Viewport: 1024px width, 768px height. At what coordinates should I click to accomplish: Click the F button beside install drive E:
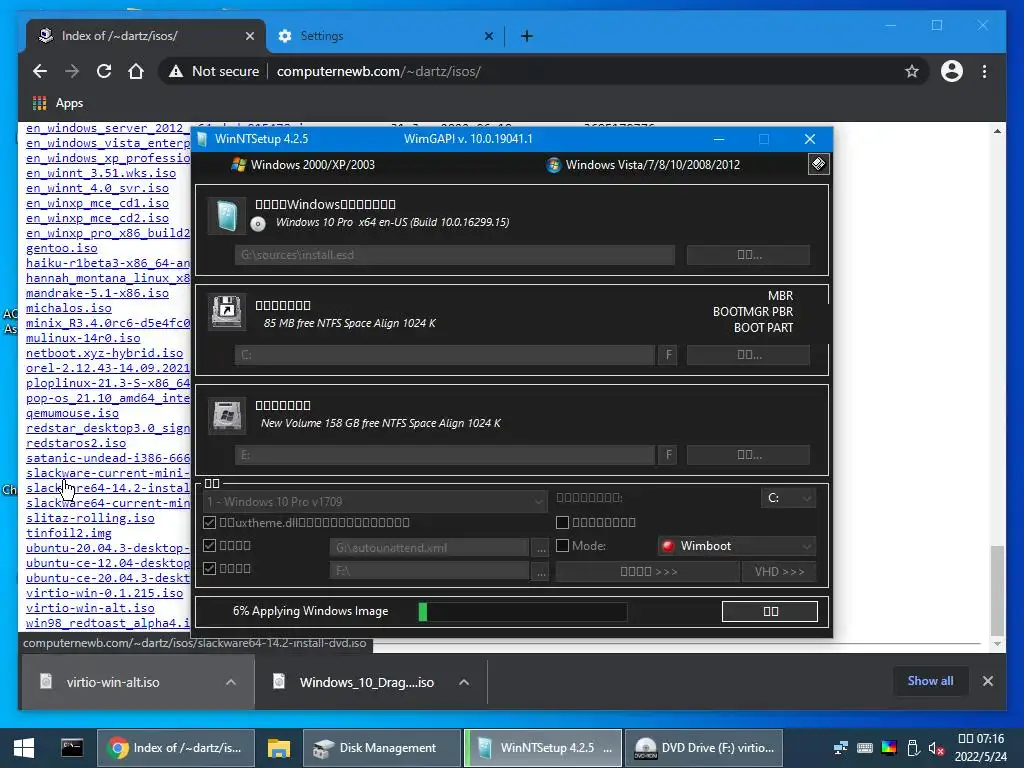click(667, 455)
